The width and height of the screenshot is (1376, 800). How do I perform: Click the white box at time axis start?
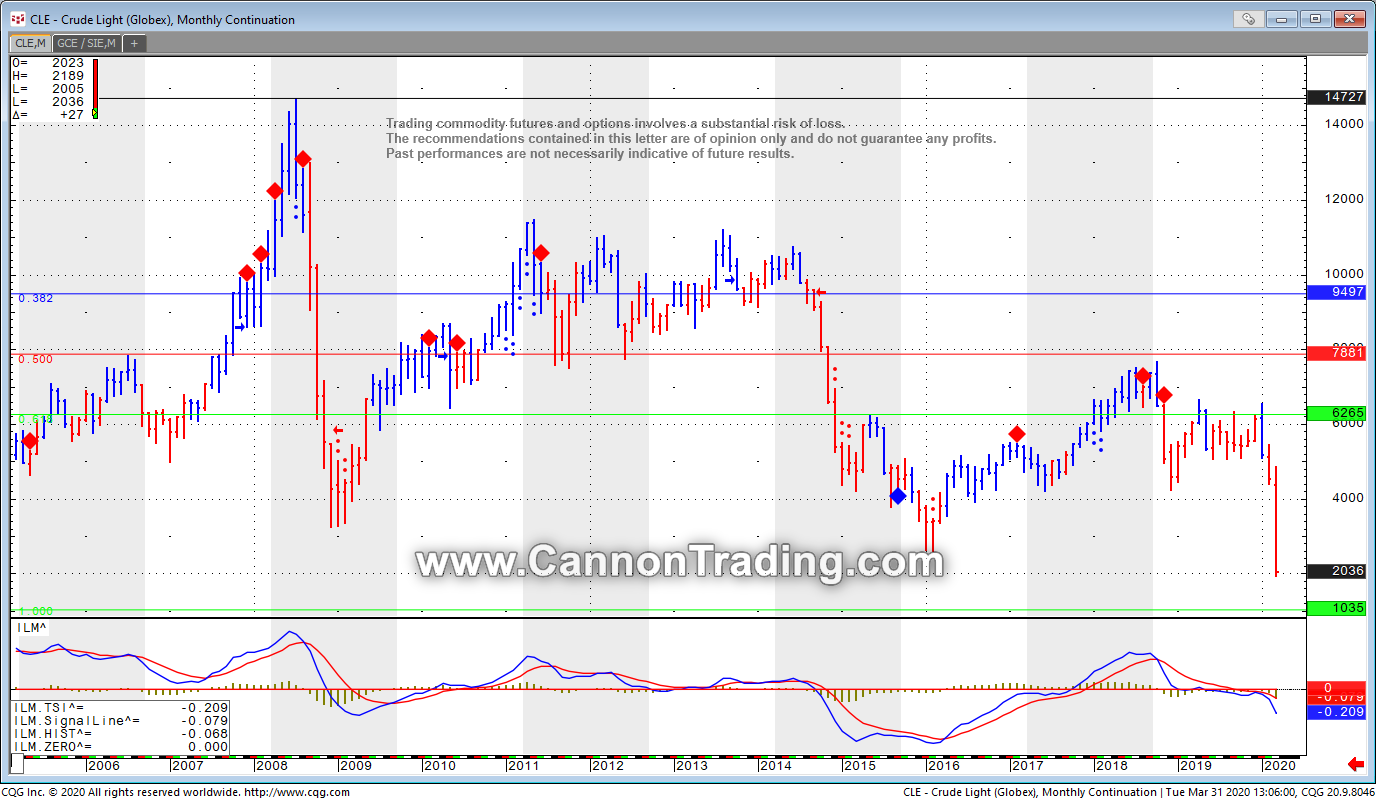coord(16,765)
